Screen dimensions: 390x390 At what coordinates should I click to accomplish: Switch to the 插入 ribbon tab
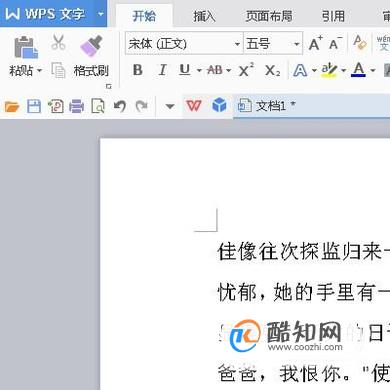tap(204, 16)
